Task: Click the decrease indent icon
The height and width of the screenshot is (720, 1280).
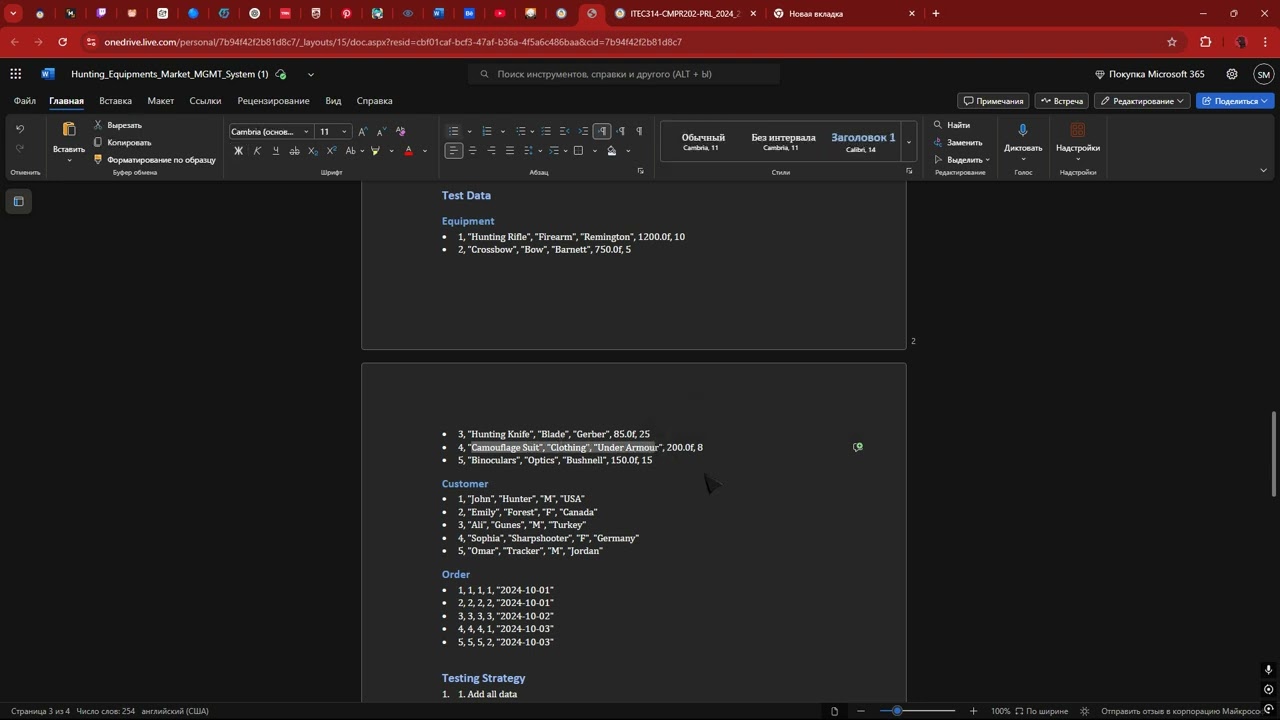Action: 565,132
